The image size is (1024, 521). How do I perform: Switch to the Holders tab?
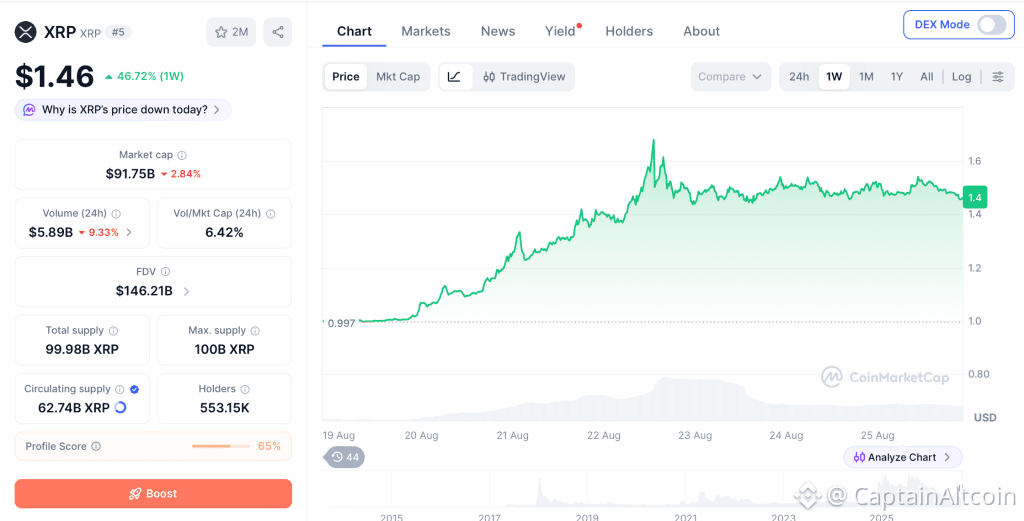[629, 31]
